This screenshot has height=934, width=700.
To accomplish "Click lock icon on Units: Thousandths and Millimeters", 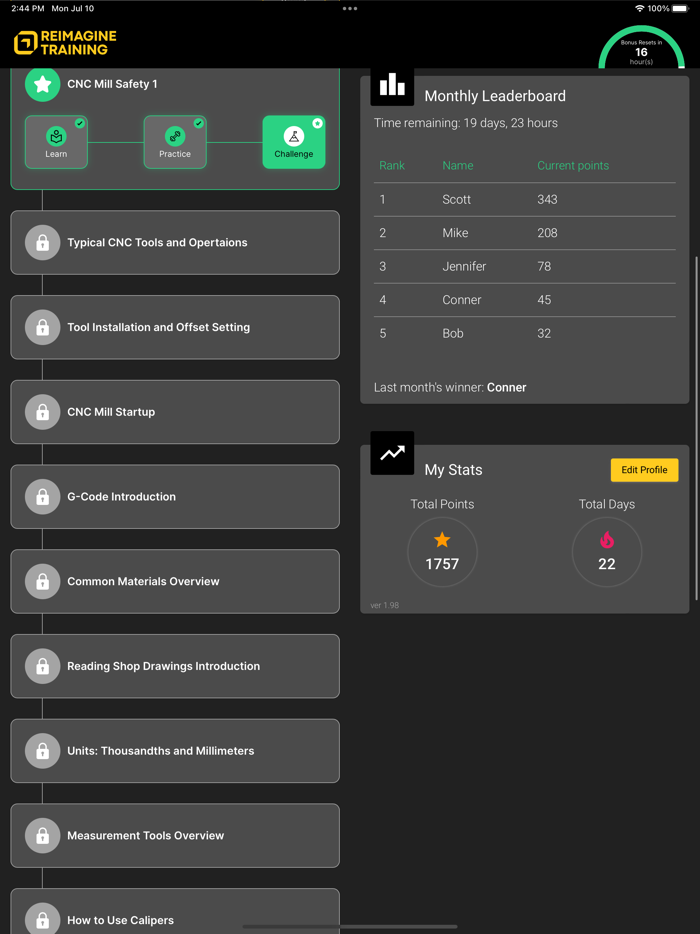I will [42, 751].
